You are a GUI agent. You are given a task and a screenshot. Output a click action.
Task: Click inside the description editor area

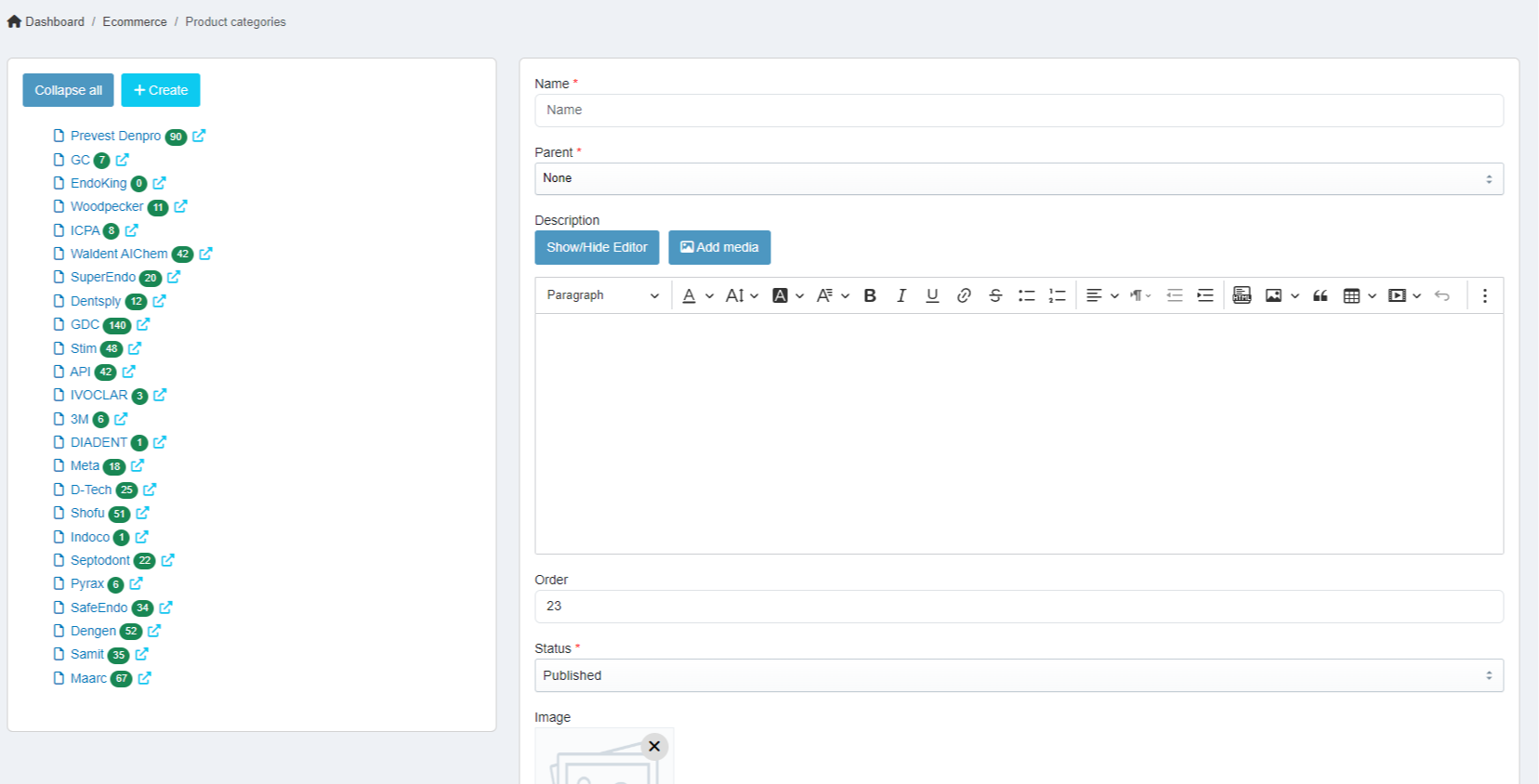pos(1019,434)
